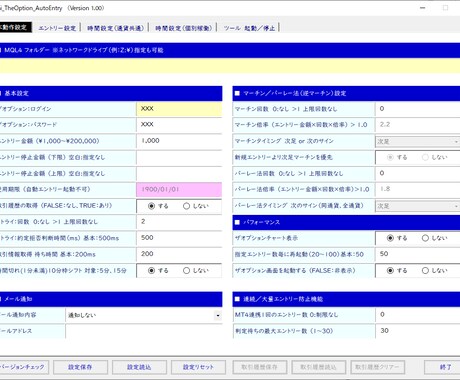
Task: Click the 取引履歴クリアー button
Action: 378,367
